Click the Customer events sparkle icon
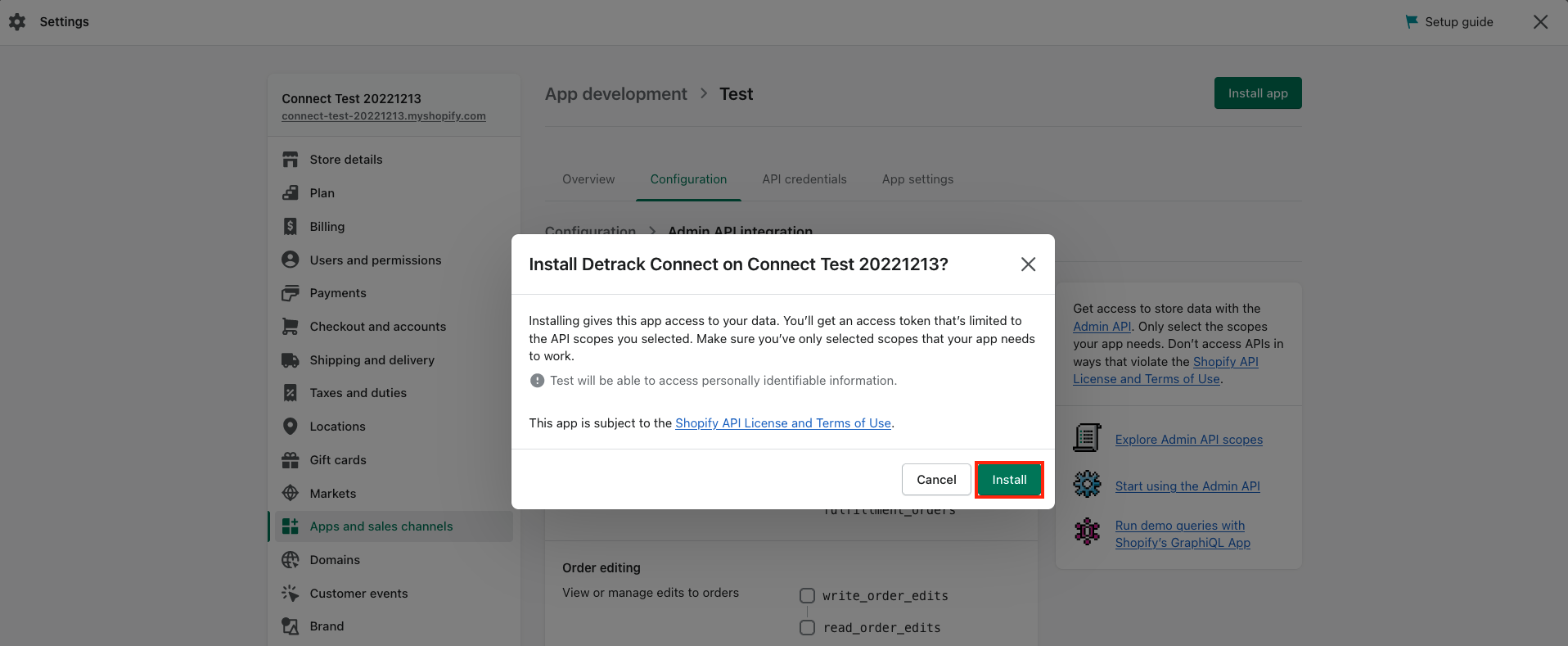Image resolution: width=1568 pixels, height=646 pixels. click(x=291, y=594)
